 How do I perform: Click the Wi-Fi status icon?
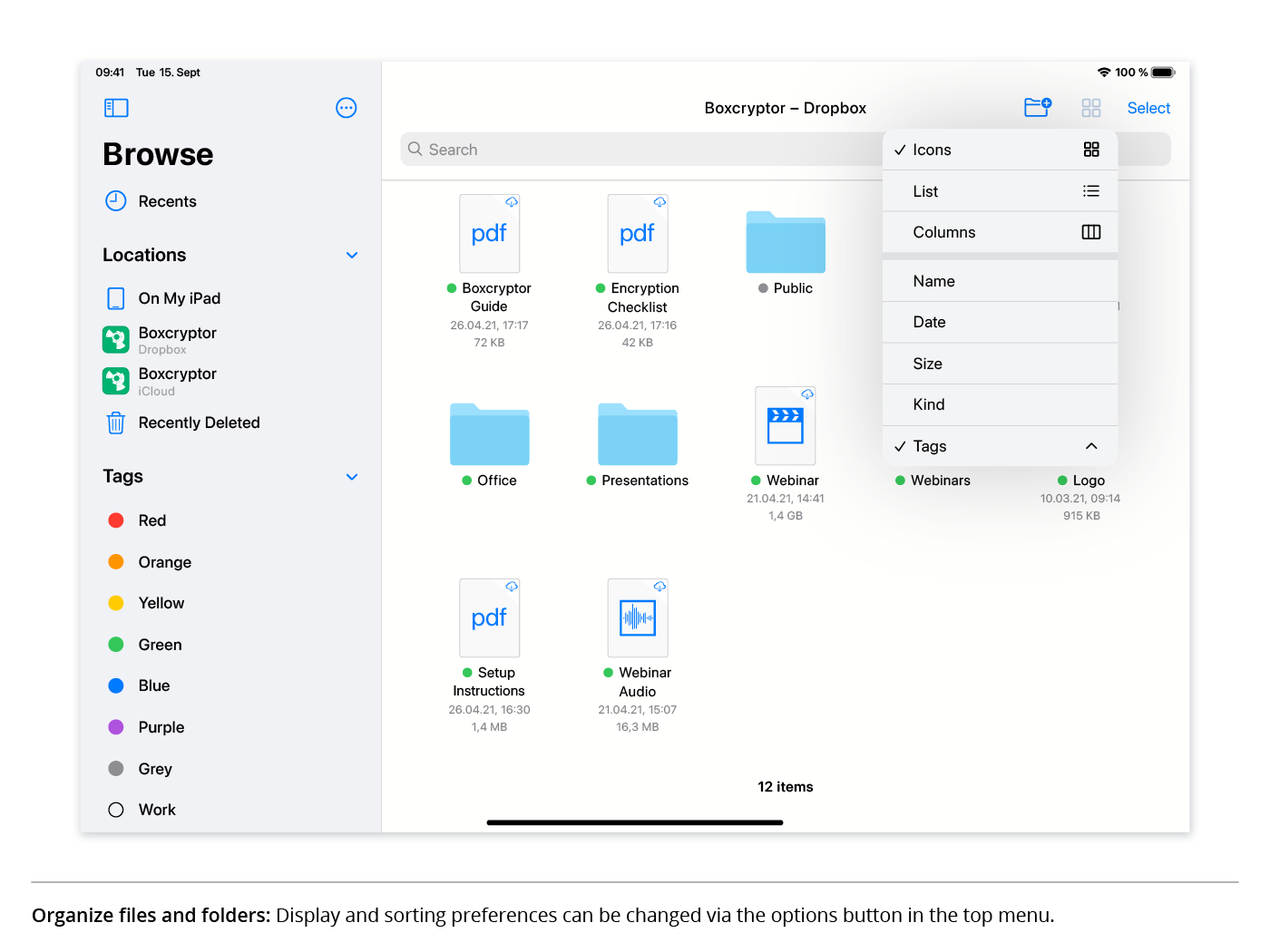click(1104, 73)
